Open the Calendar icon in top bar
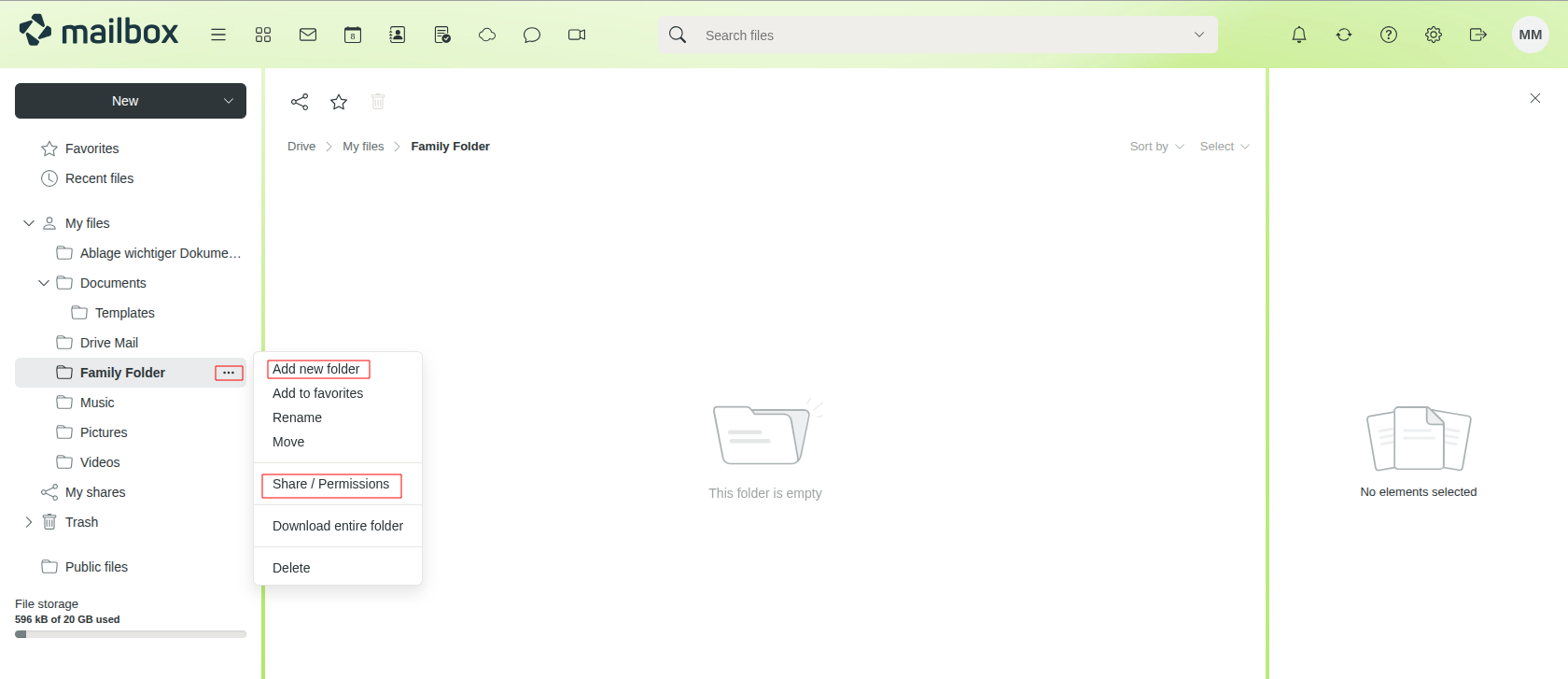Screen dimensions: 1568x679 coord(353,35)
